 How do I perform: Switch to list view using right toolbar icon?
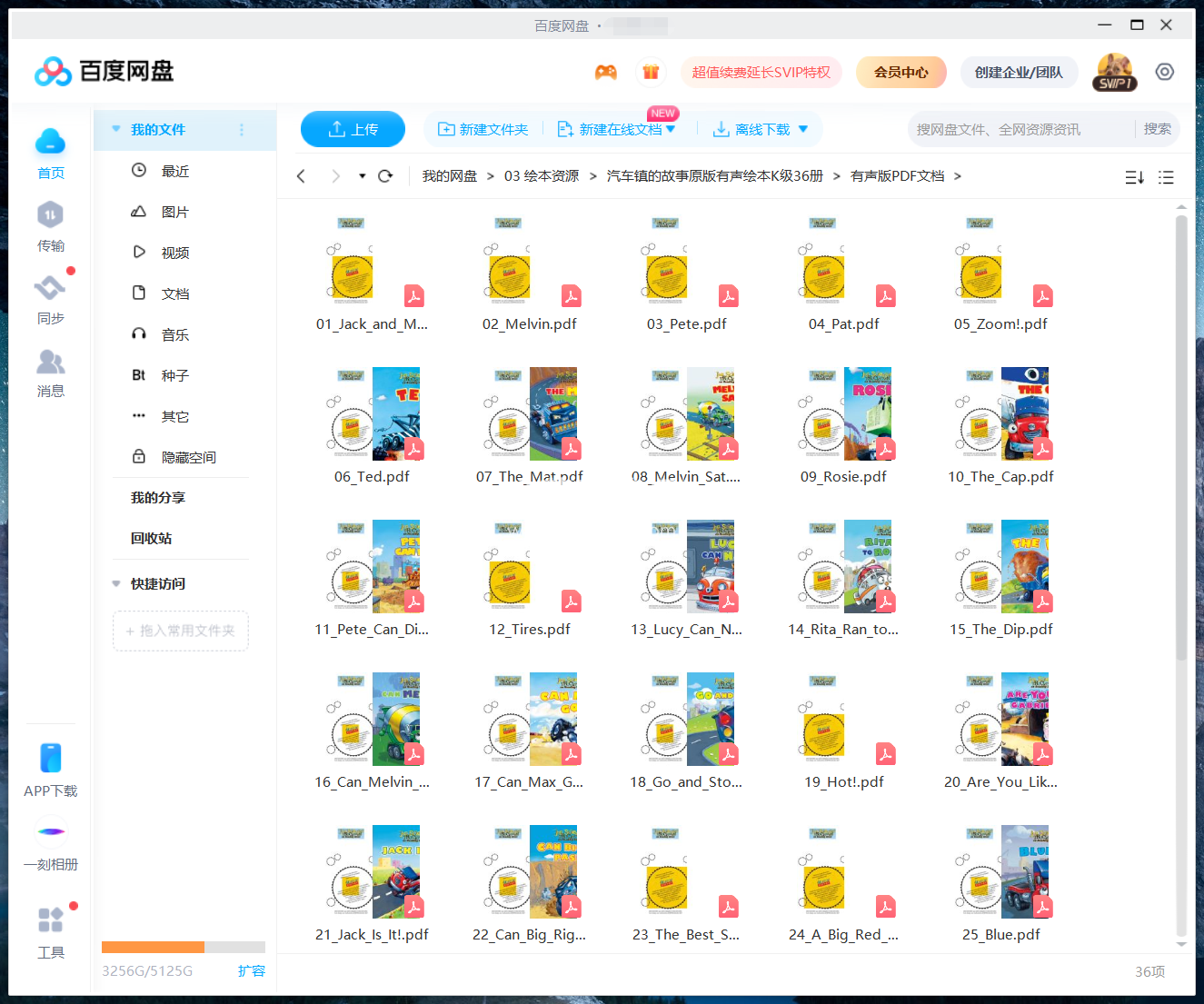(x=1167, y=177)
